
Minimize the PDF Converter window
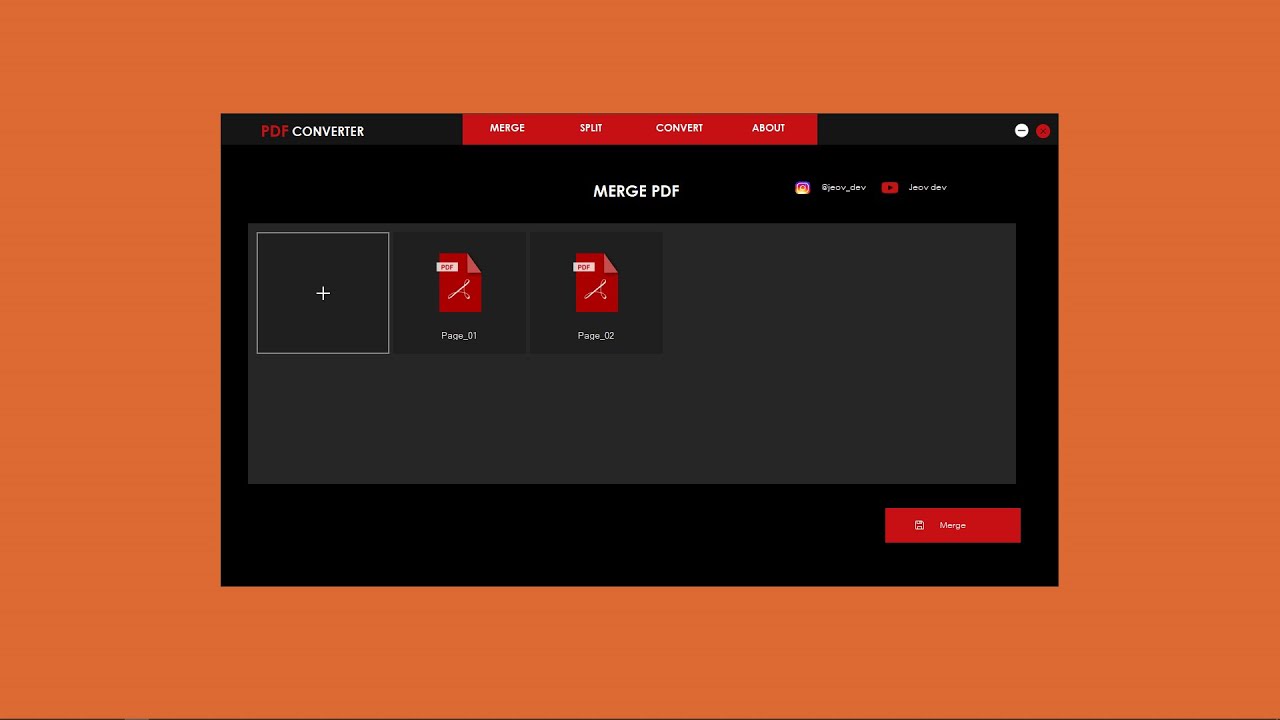1021,130
